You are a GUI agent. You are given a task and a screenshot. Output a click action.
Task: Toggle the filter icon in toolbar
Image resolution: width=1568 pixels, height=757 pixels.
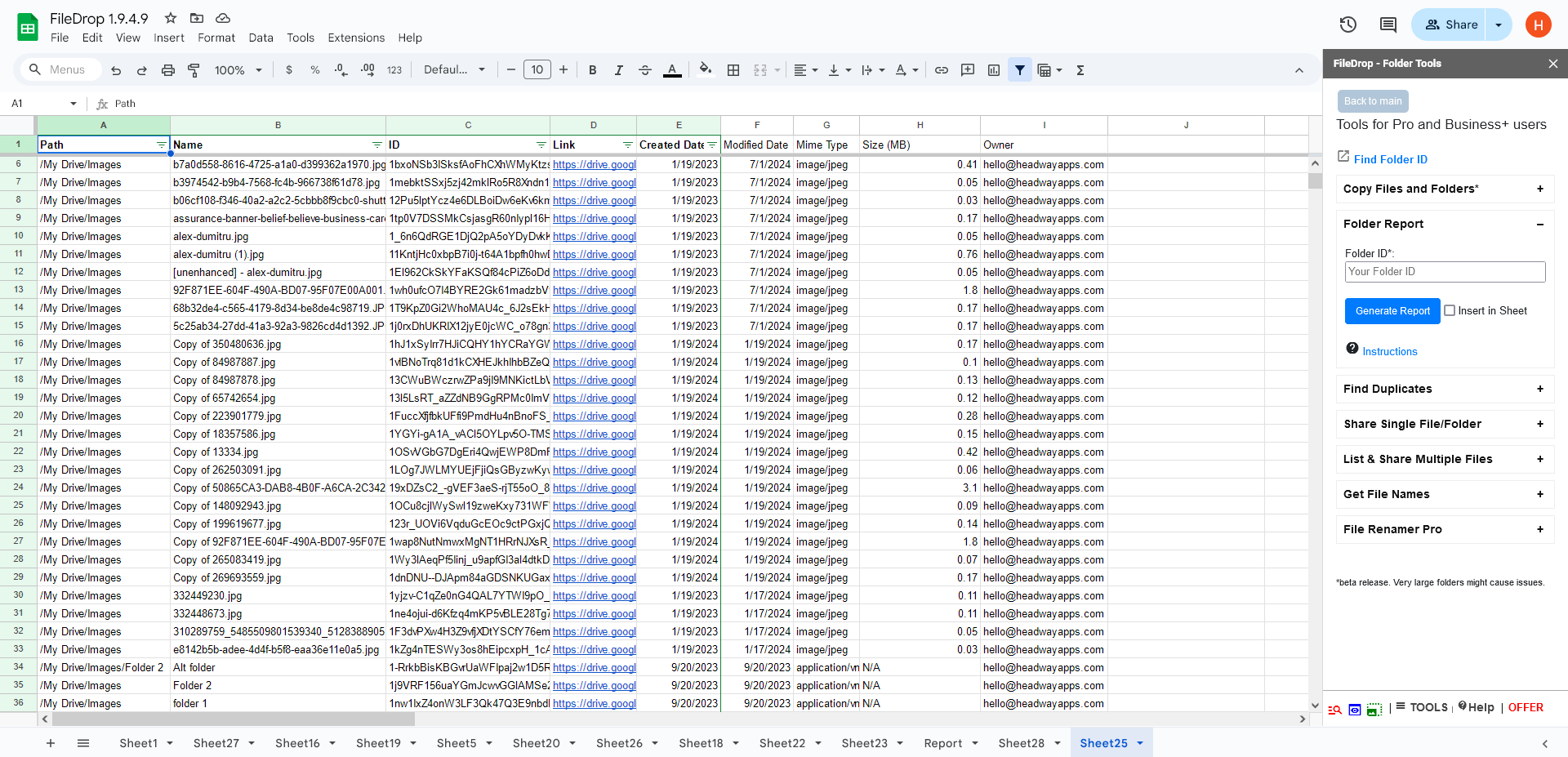tap(1020, 70)
